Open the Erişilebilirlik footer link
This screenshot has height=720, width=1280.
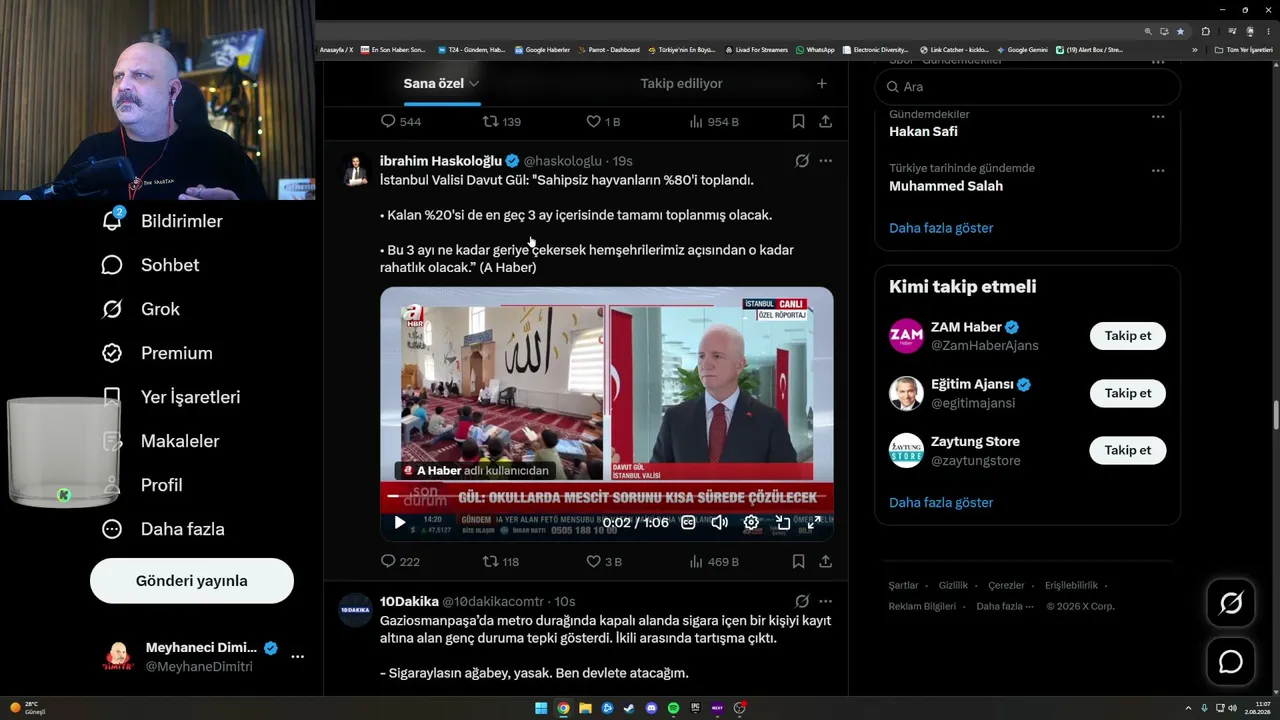pyautogui.click(x=1071, y=586)
